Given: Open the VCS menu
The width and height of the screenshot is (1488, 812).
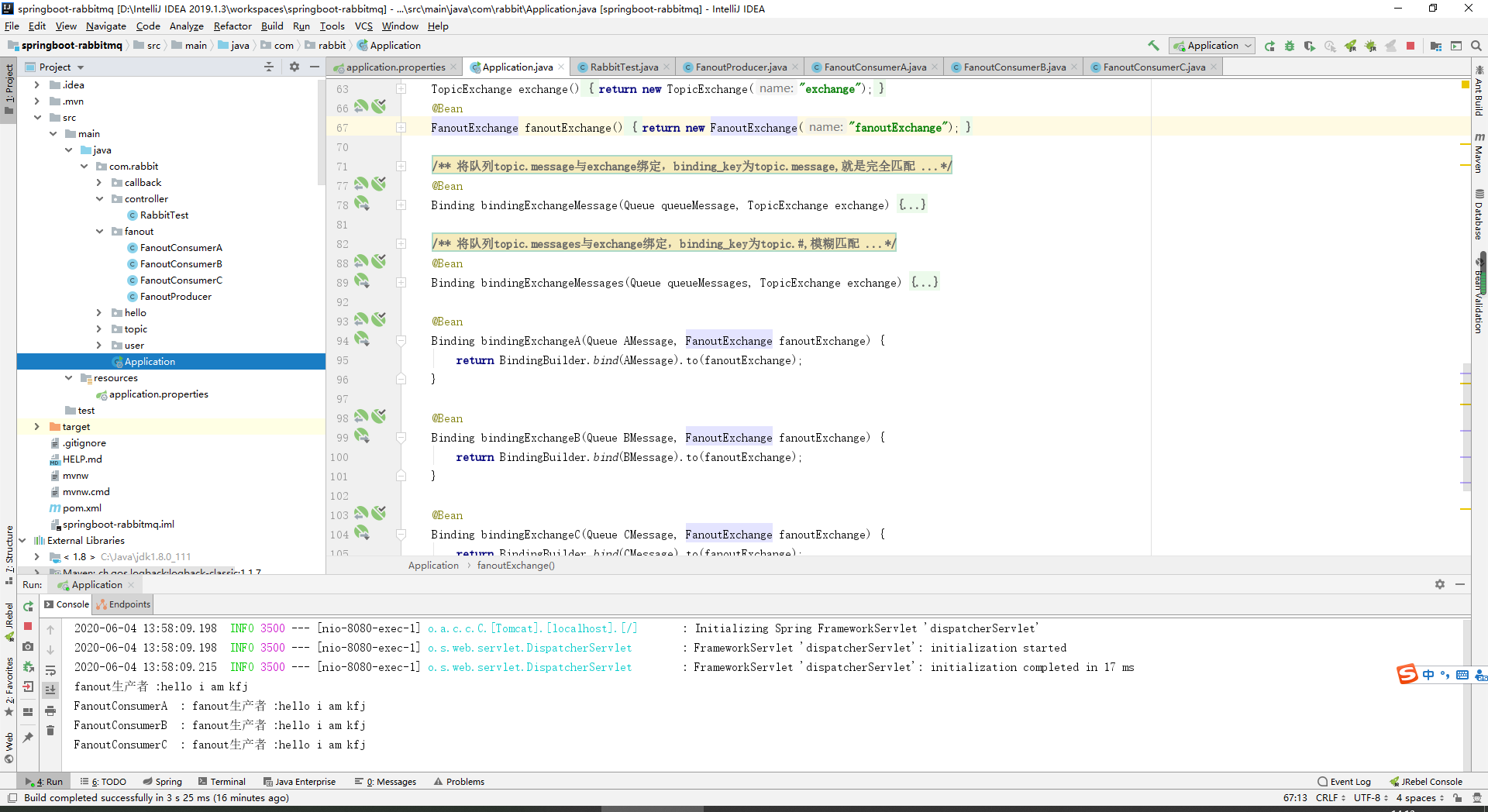Looking at the screenshot, I should (363, 26).
